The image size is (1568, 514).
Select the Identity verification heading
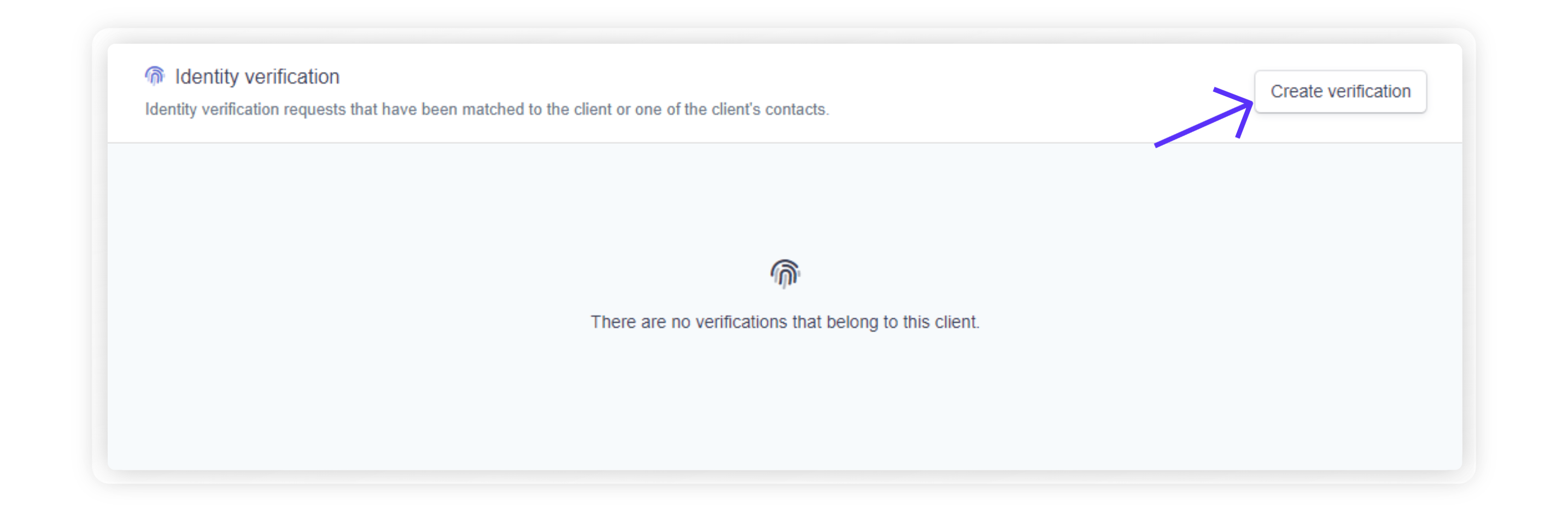(257, 77)
